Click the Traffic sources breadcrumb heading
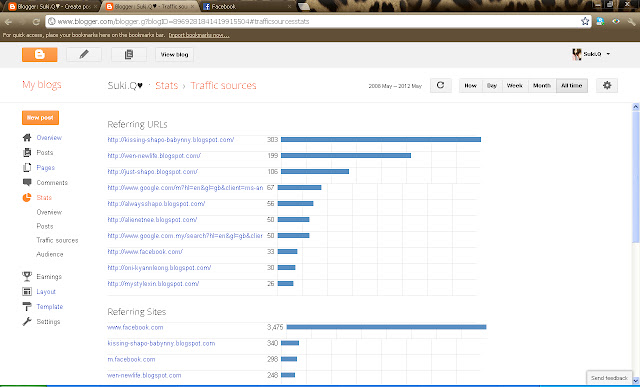This screenshot has height=387, width=640. 223,85
